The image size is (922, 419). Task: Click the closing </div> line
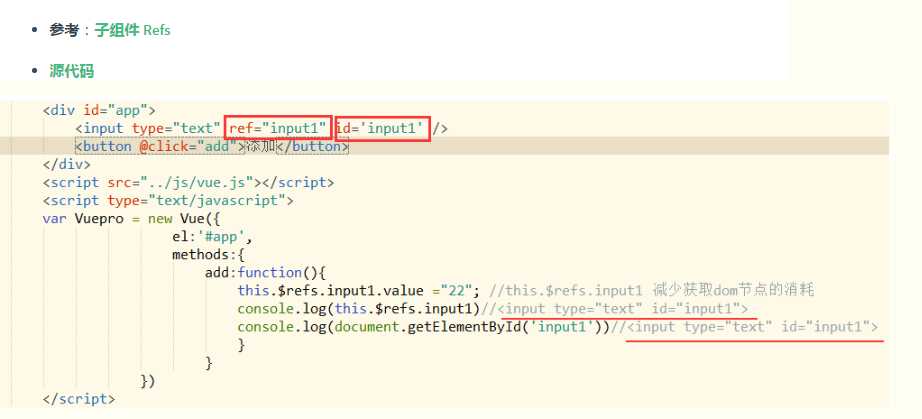tap(66, 165)
